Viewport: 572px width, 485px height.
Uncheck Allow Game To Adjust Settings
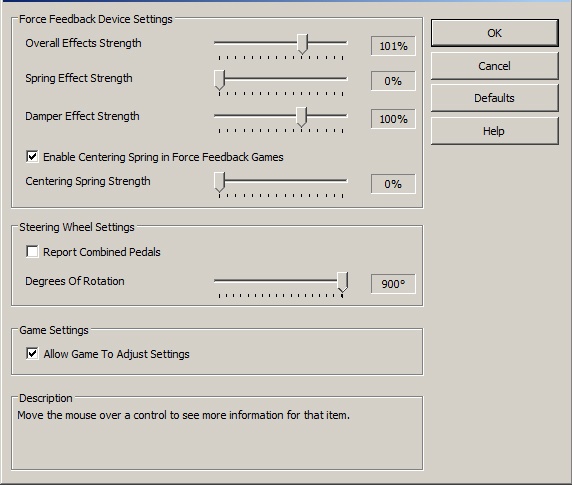32,353
